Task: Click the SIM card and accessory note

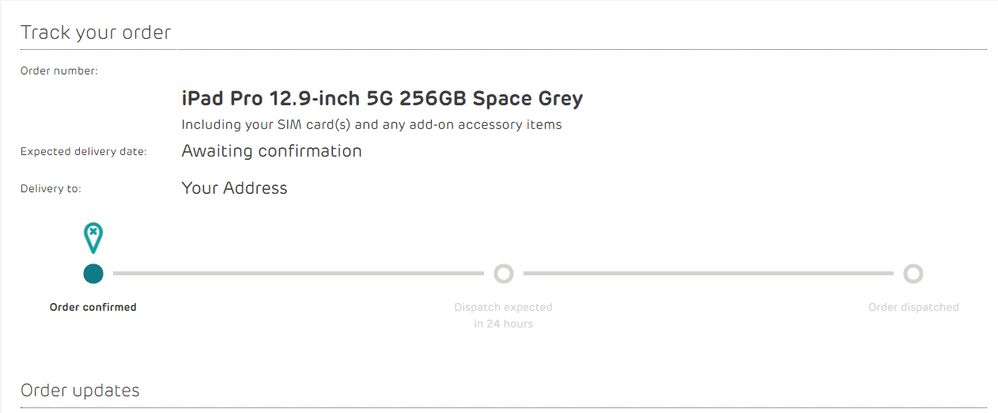Action: click(372, 125)
